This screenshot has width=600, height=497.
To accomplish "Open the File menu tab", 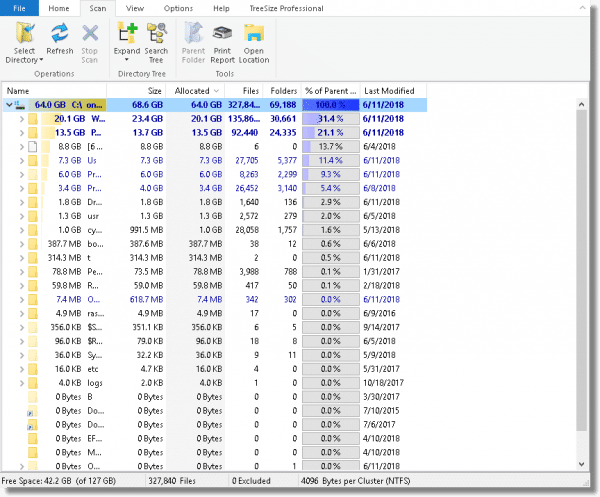I will (x=19, y=8).
